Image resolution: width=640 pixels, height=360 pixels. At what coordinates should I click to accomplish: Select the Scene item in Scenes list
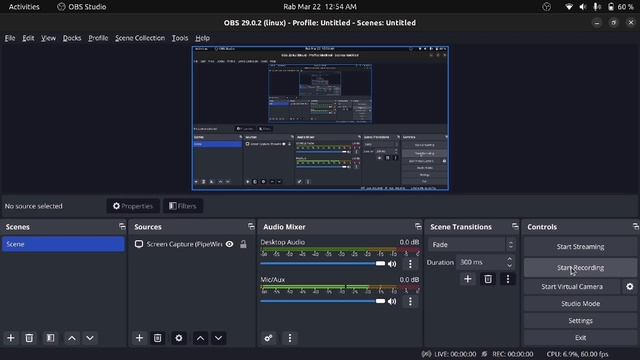[x=63, y=244]
